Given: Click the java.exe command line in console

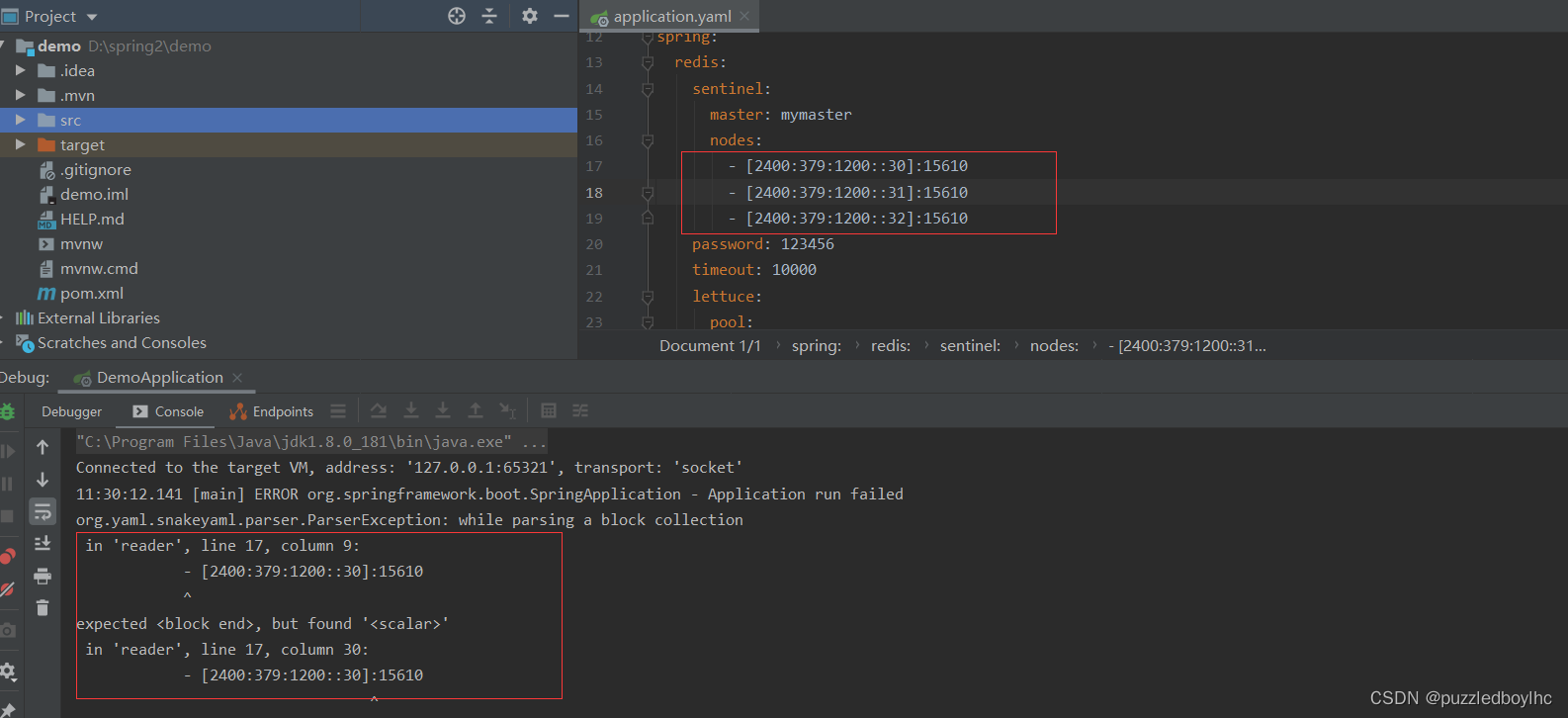Looking at the screenshot, I should pyautogui.click(x=310, y=441).
